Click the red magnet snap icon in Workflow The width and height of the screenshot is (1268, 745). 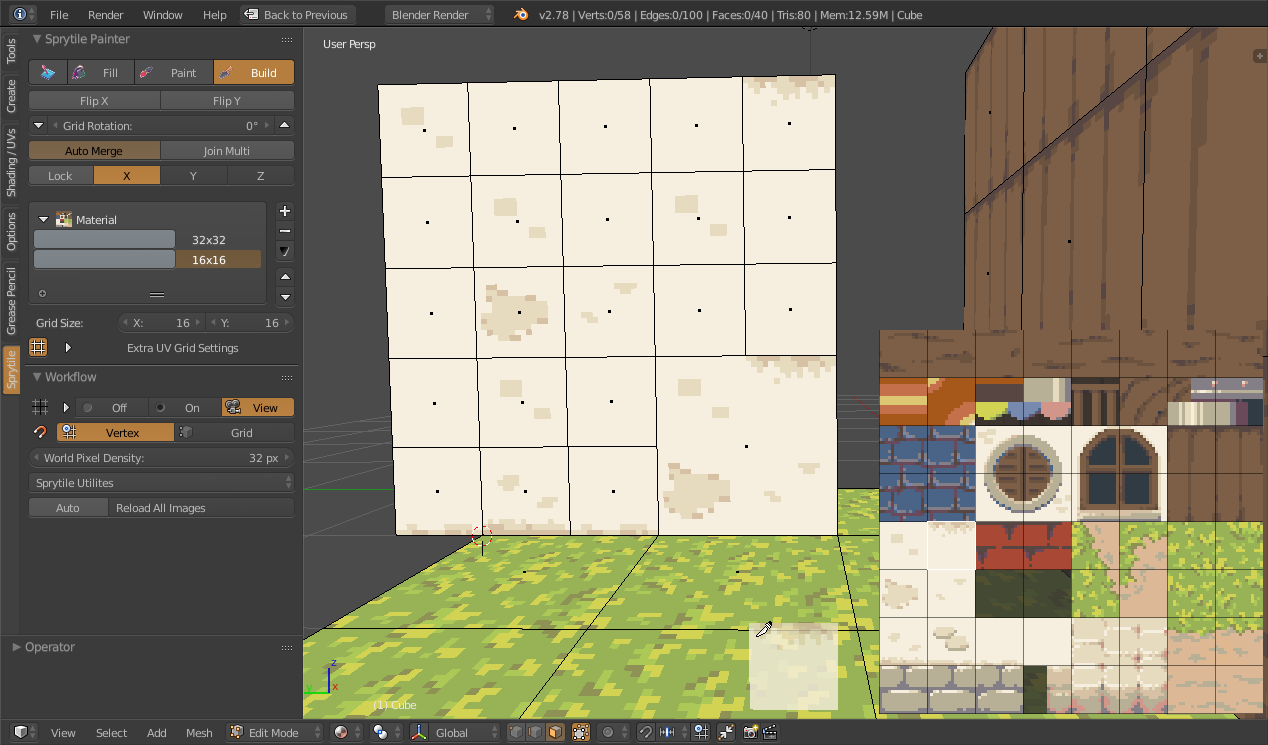pos(40,432)
